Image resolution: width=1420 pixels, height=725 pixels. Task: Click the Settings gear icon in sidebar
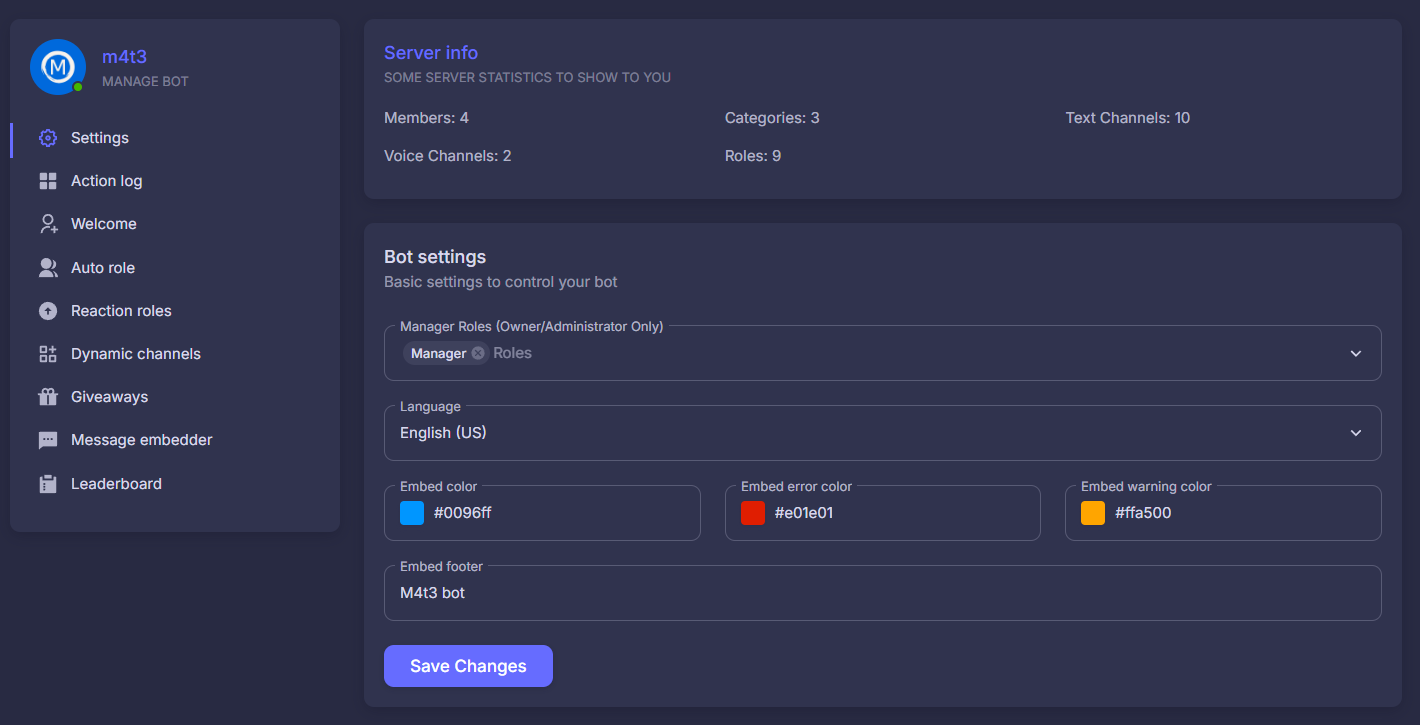tap(48, 138)
